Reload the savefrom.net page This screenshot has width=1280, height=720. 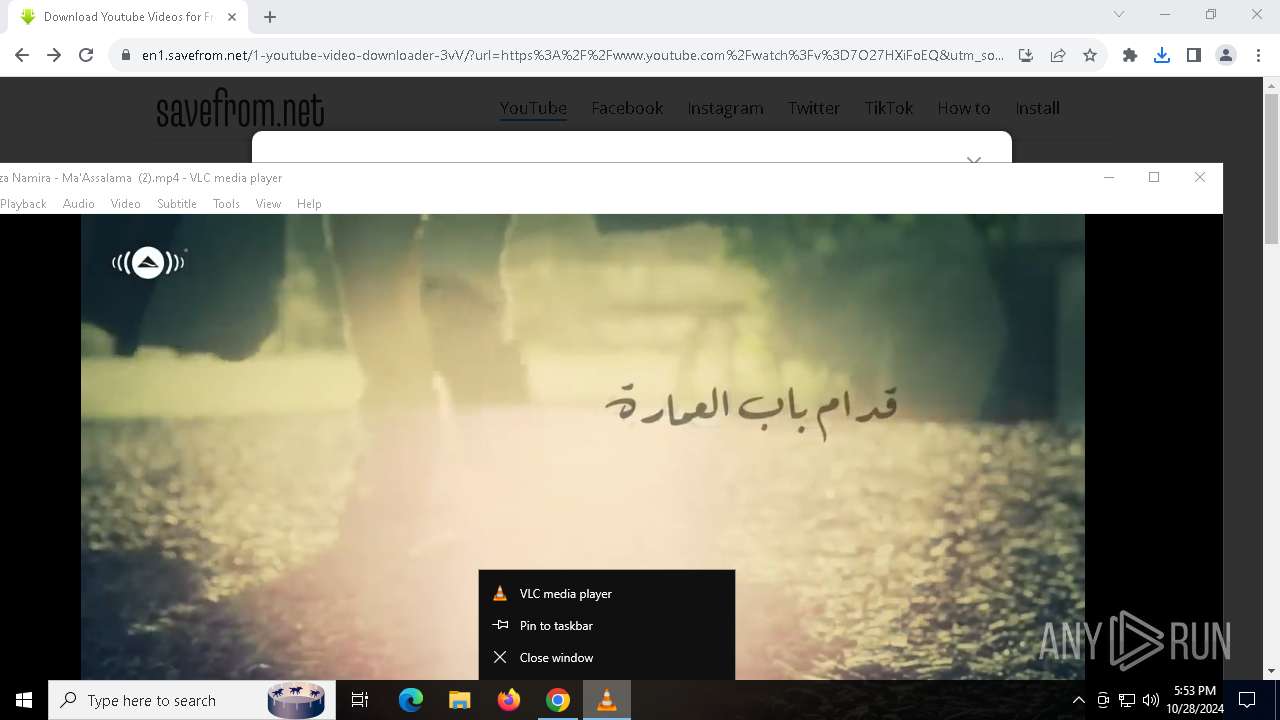point(86,56)
